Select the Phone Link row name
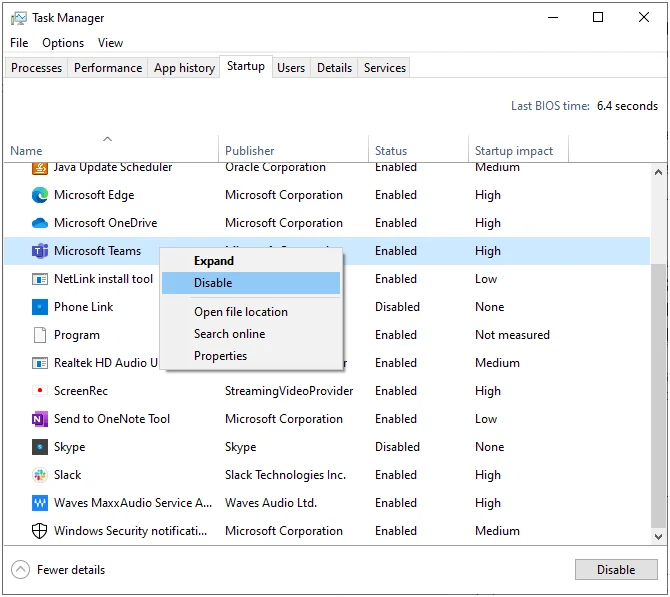This screenshot has height=597, width=670. click(x=84, y=307)
